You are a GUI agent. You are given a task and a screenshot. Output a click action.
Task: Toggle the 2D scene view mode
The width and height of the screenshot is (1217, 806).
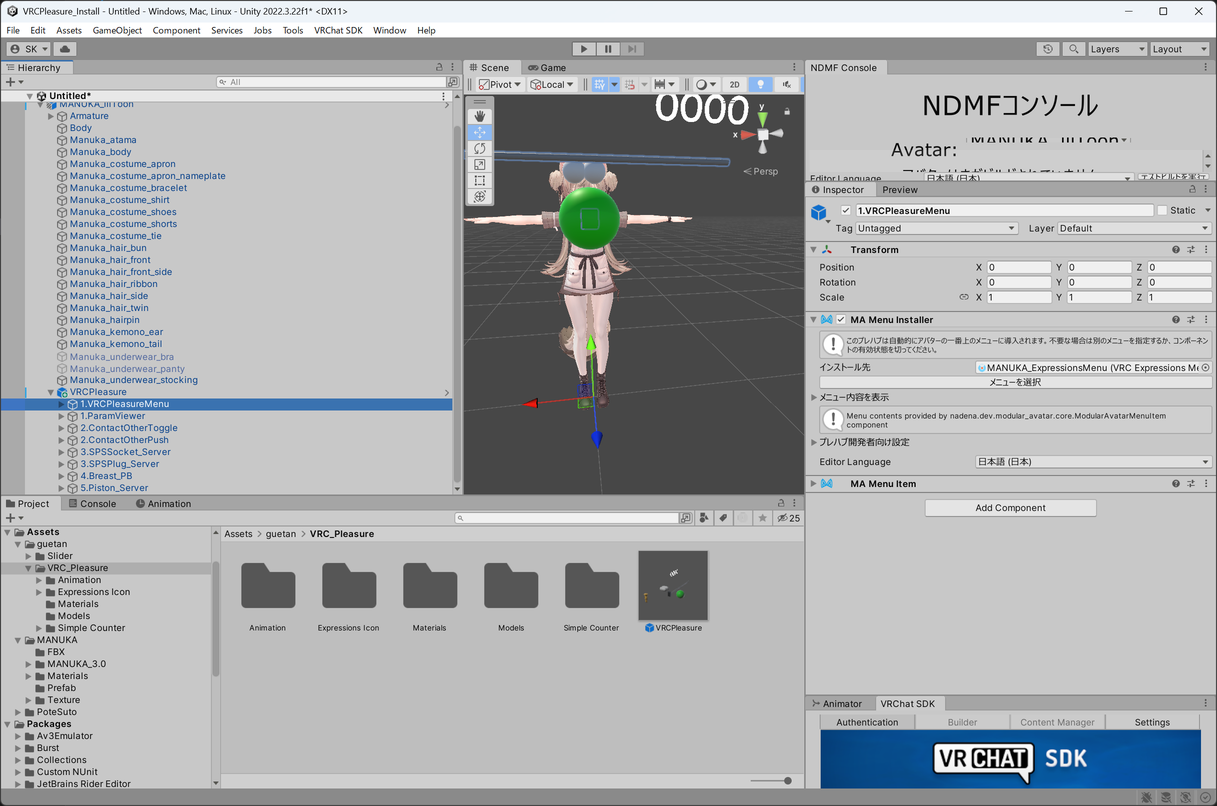point(734,85)
